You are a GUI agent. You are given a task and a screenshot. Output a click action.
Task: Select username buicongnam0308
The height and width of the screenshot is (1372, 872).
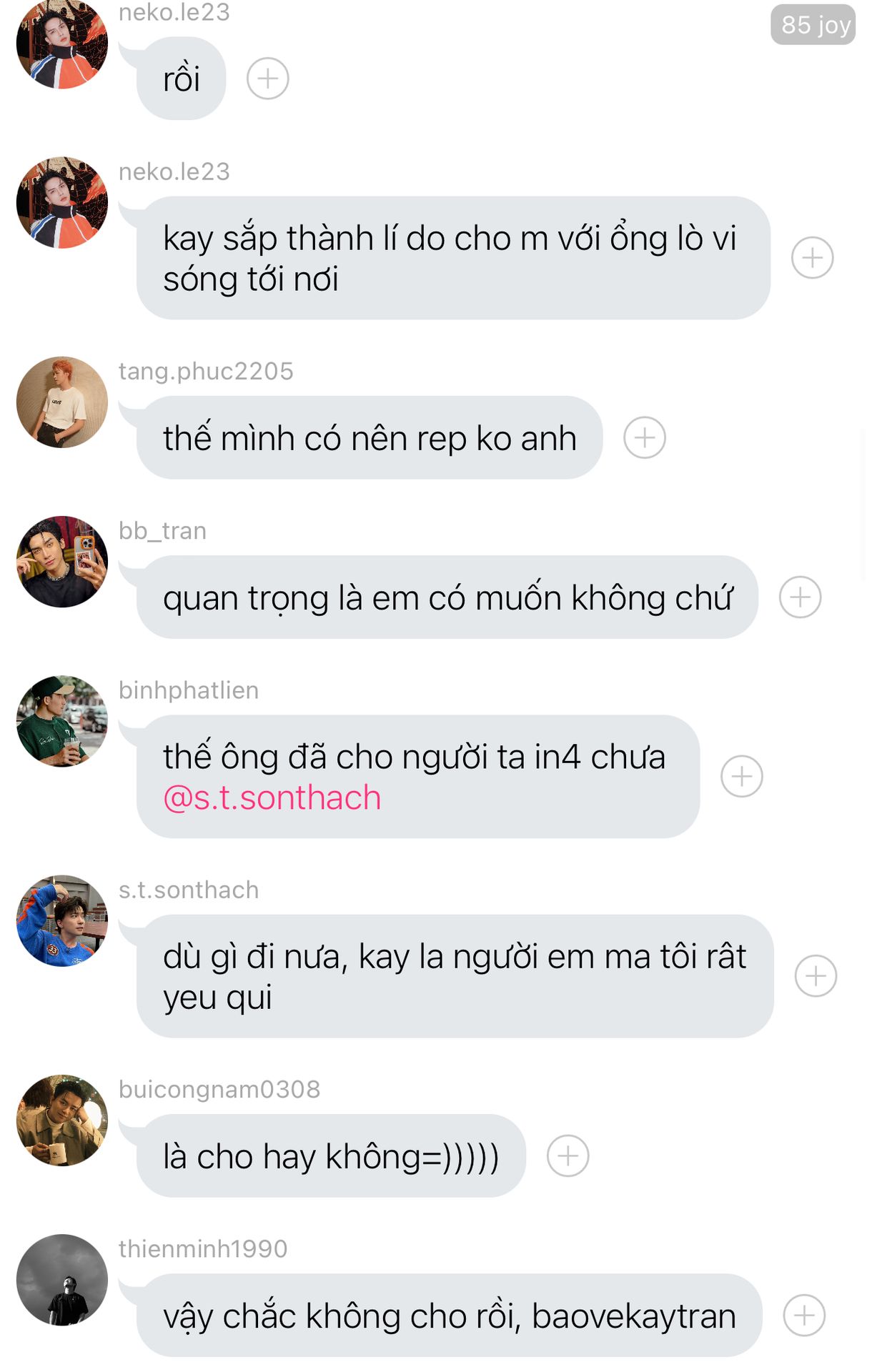point(219,1089)
